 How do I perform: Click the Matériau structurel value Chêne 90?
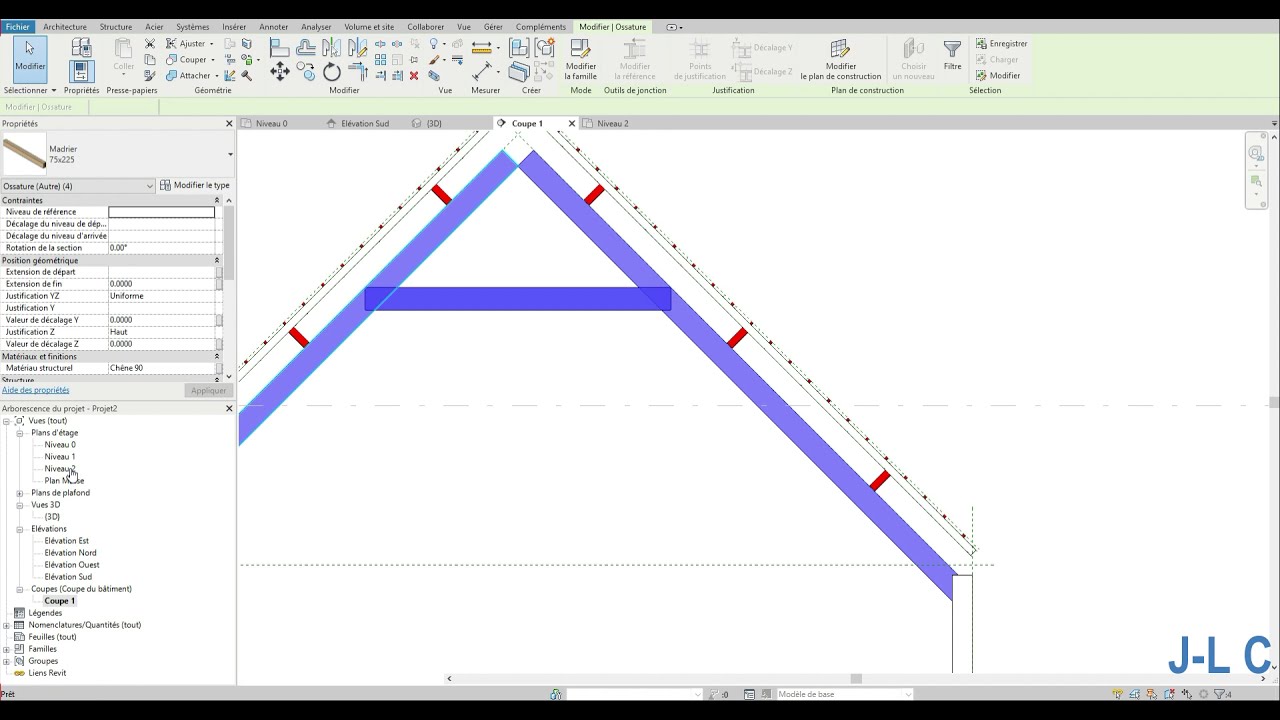pos(161,368)
